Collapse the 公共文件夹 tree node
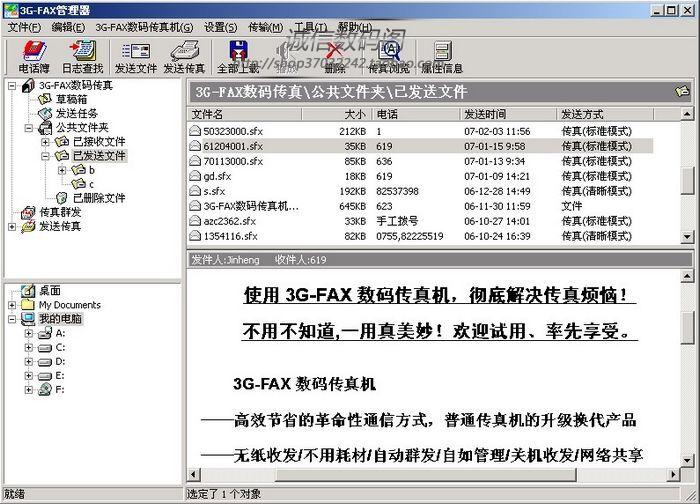The width and height of the screenshot is (700, 504). 29,128
